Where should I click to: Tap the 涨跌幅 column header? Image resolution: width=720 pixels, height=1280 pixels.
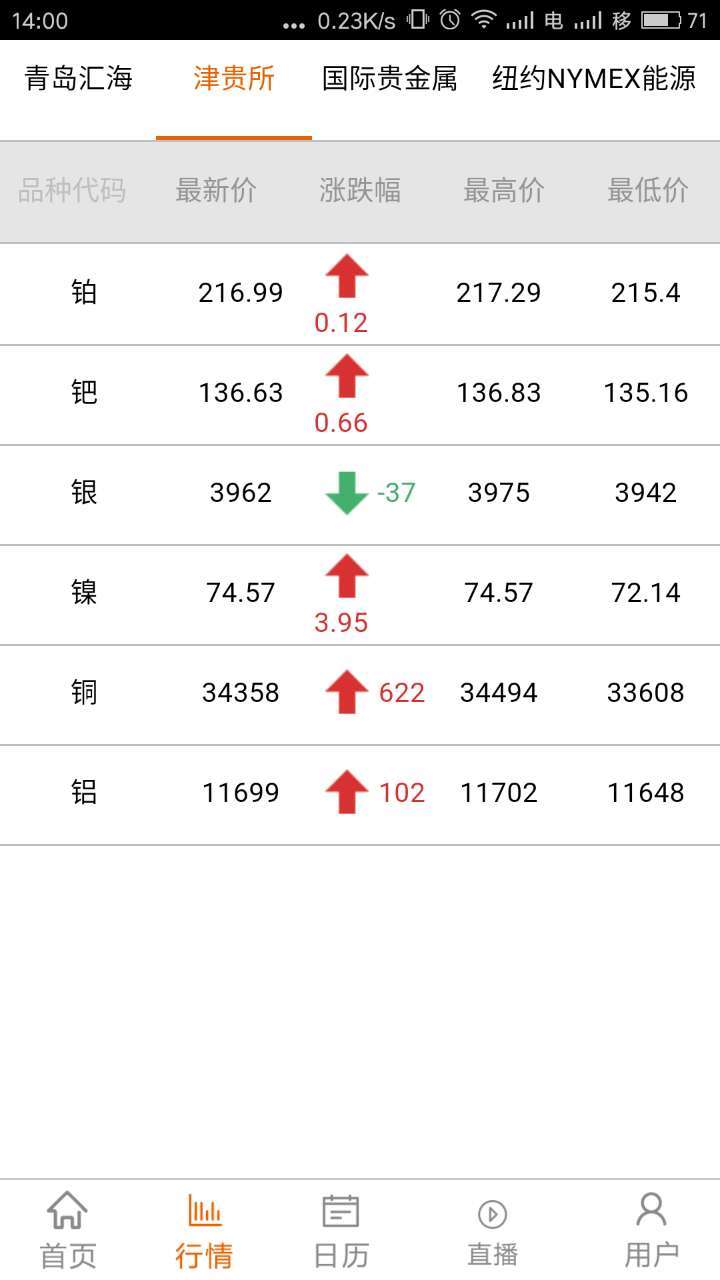pyautogui.click(x=360, y=191)
